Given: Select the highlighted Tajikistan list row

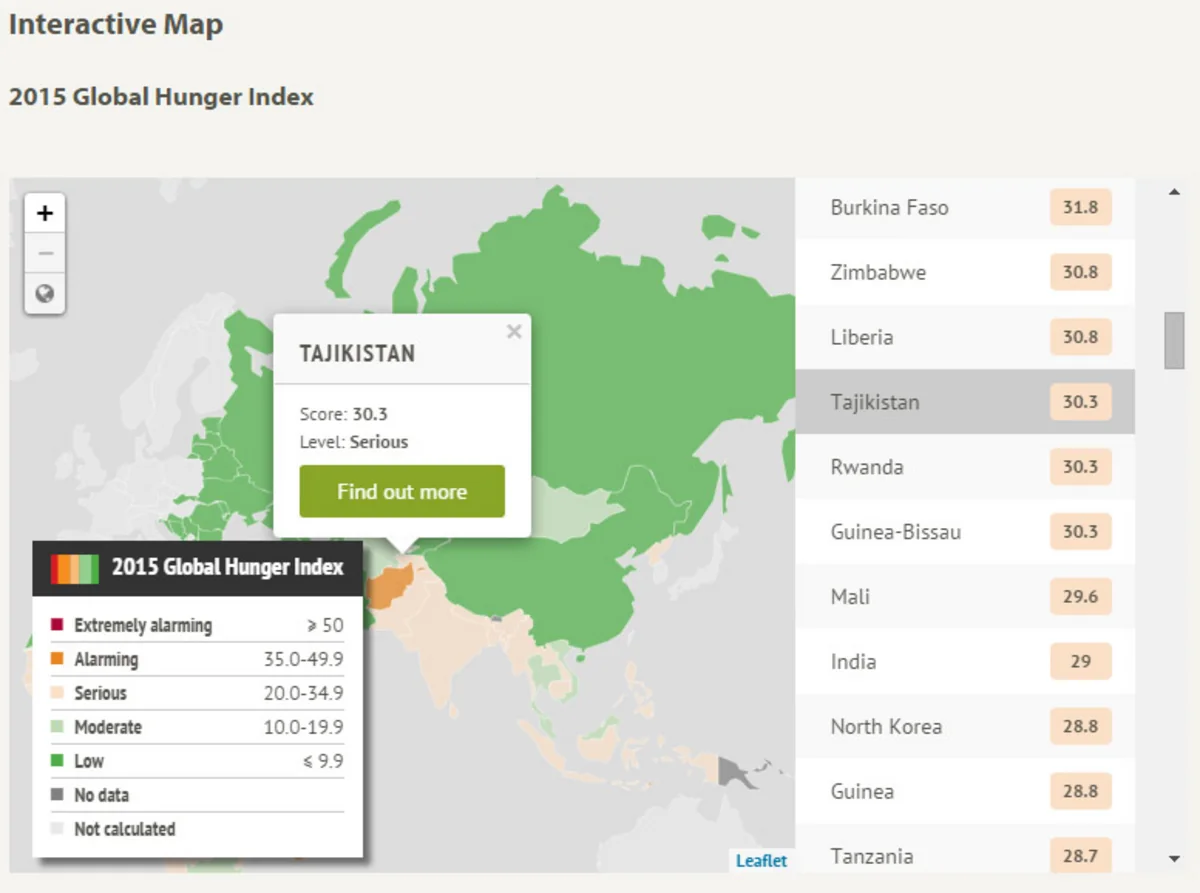Looking at the screenshot, I should [x=965, y=402].
